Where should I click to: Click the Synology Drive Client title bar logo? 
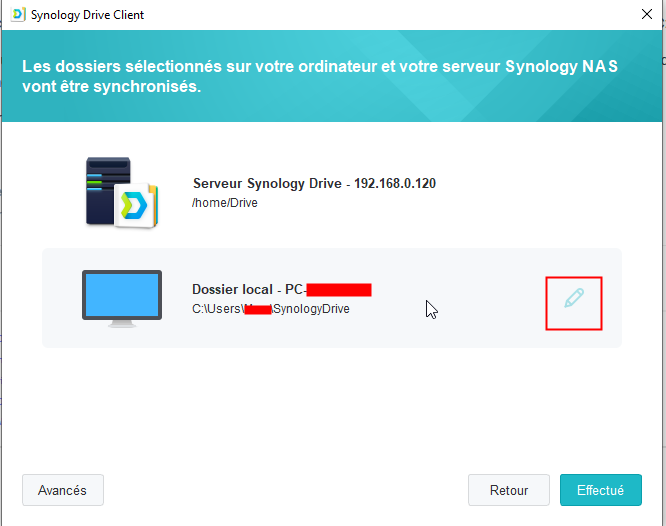(x=18, y=14)
